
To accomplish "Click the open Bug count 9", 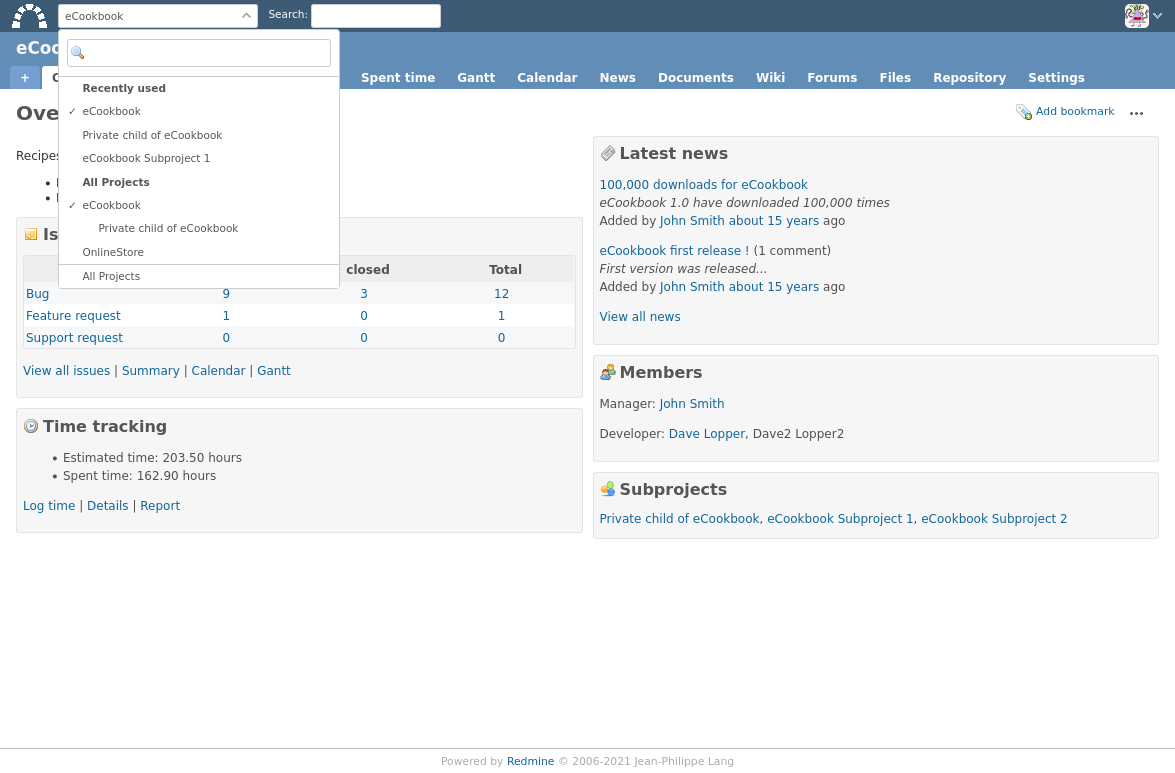I will pos(226,294).
